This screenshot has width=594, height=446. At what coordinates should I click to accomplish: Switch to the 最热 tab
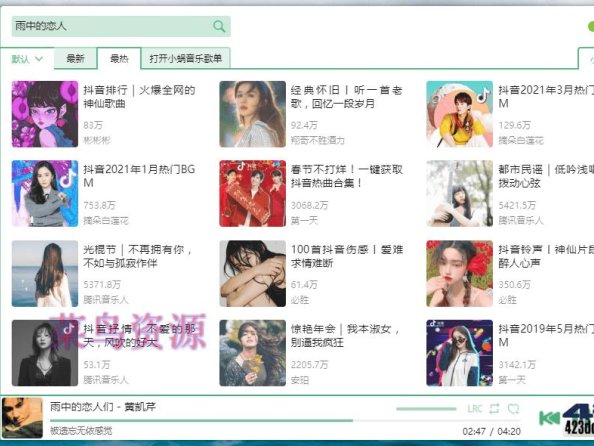point(119,58)
